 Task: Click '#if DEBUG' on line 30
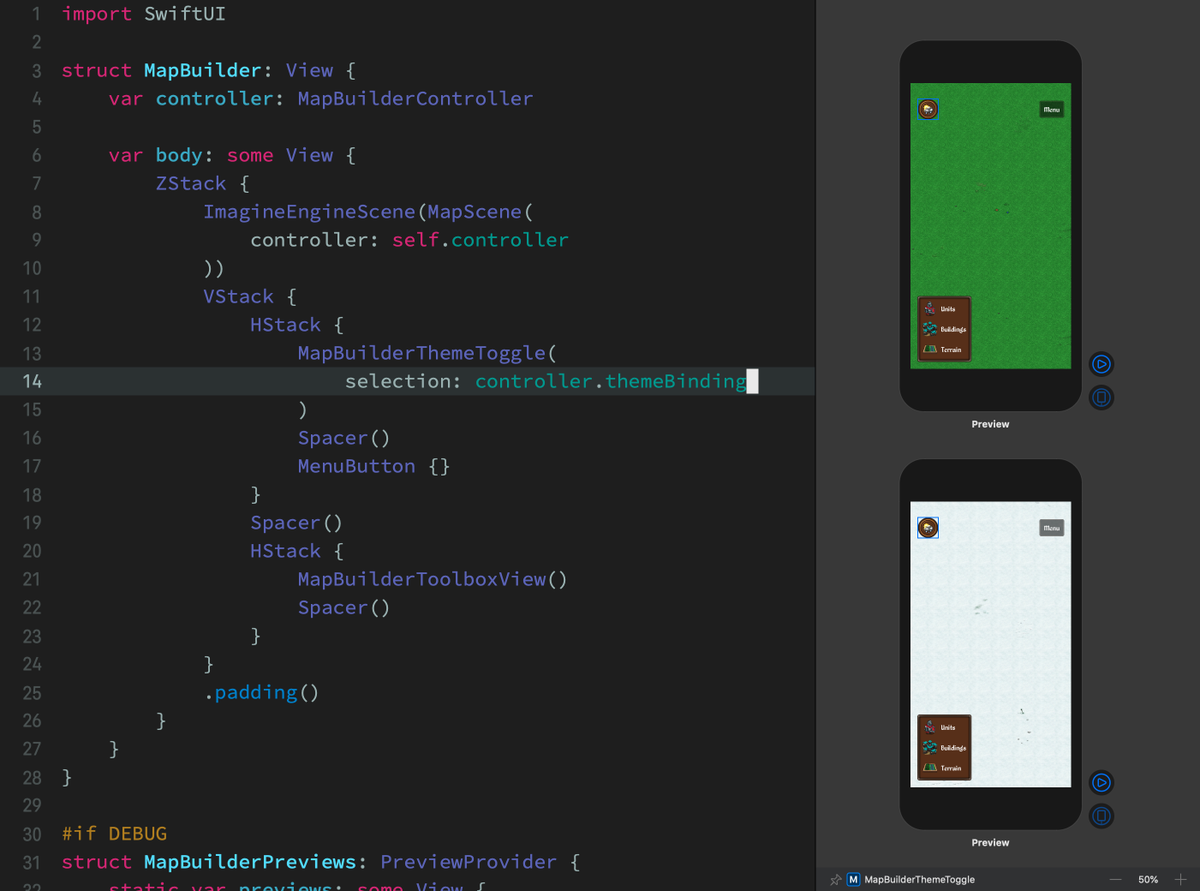114,834
